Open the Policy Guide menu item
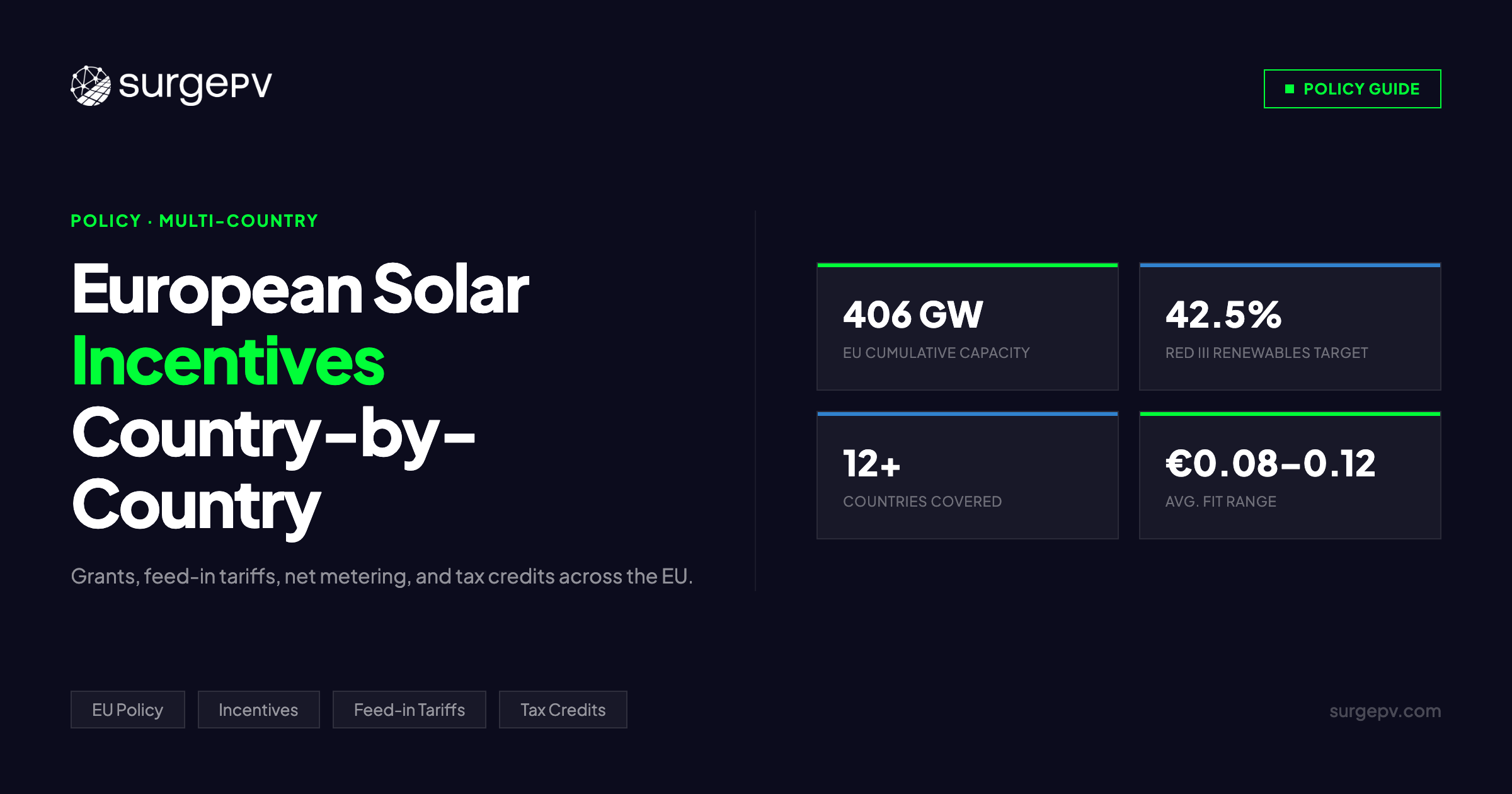Image resolution: width=1512 pixels, height=794 pixels. coord(1352,89)
